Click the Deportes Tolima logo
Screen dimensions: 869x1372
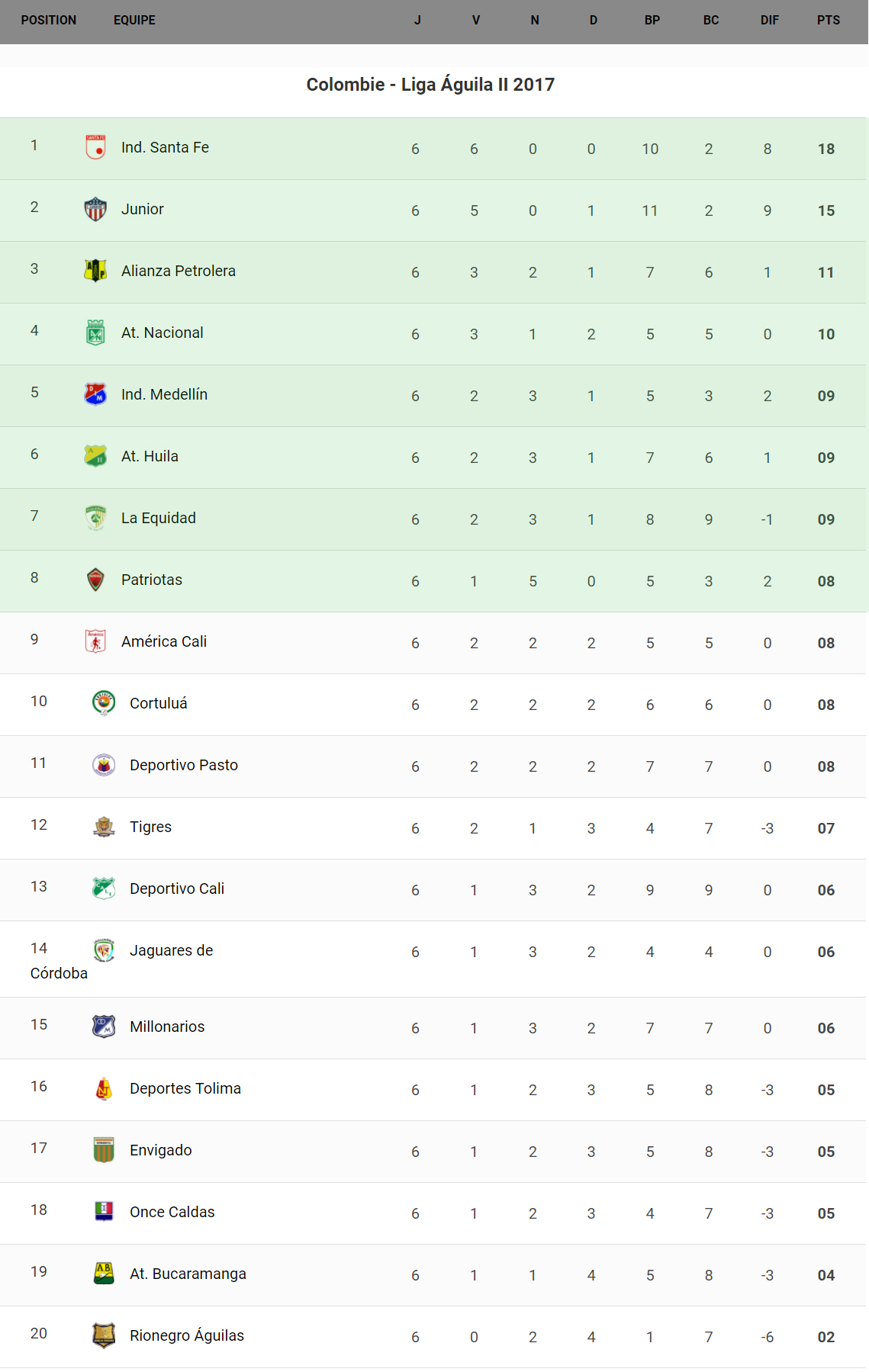click(104, 1088)
